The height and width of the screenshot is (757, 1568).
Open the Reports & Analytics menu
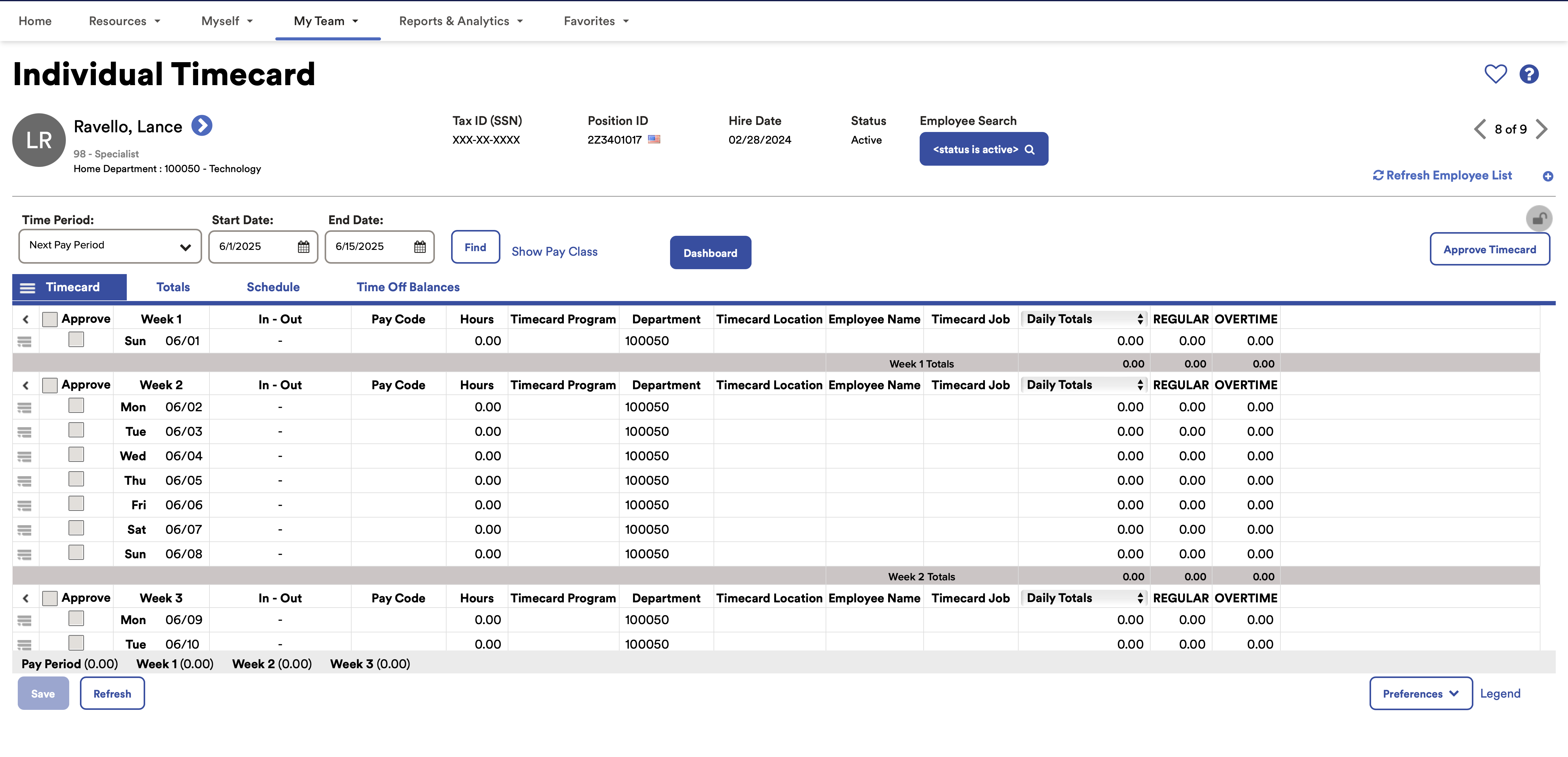click(462, 21)
